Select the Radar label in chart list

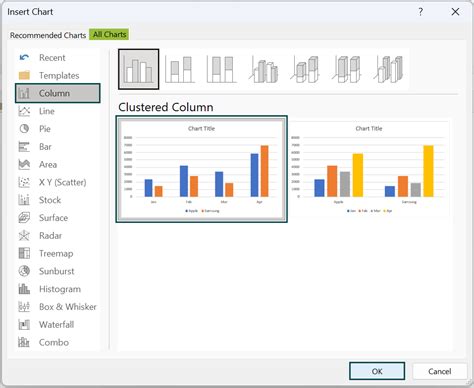[x=50, y=236]
